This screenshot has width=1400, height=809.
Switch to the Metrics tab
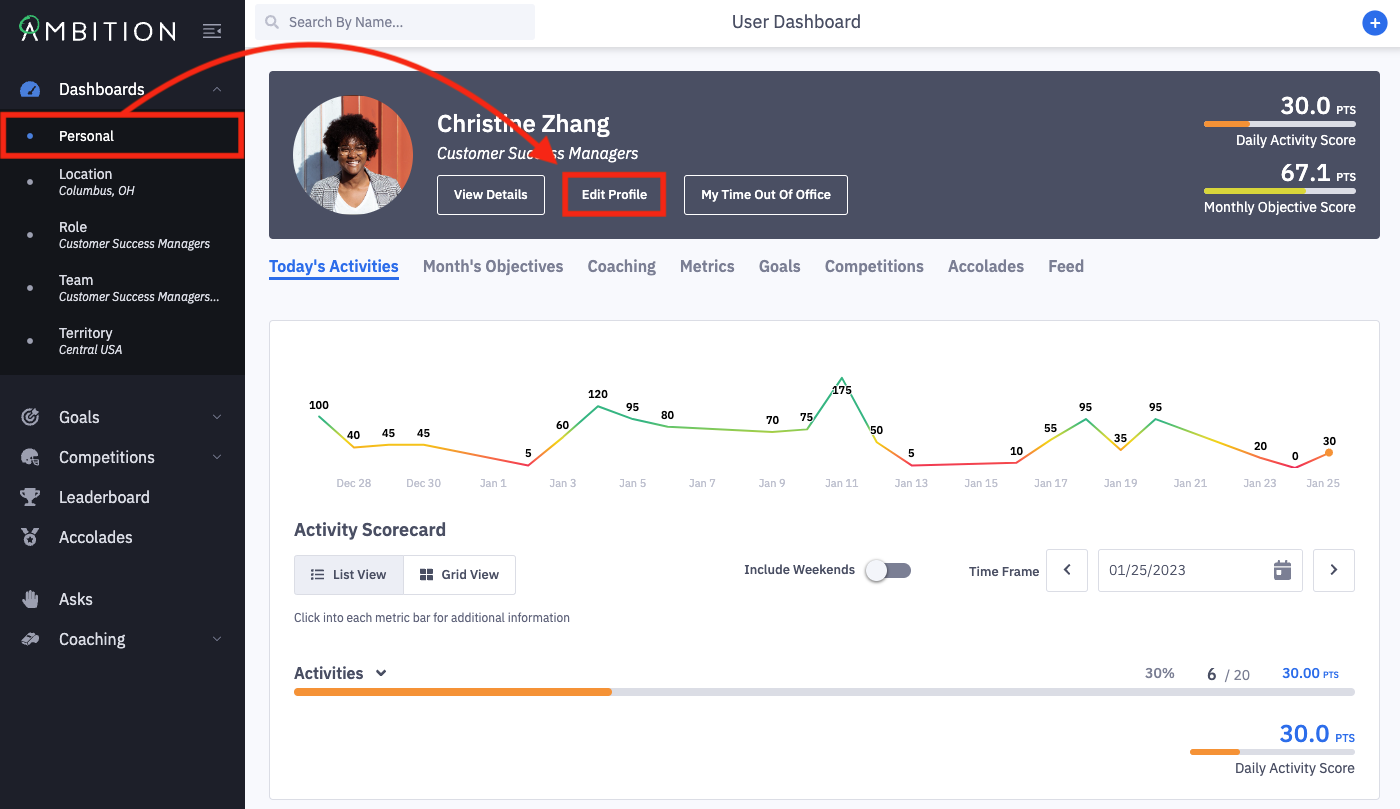(x=707, y=266)
